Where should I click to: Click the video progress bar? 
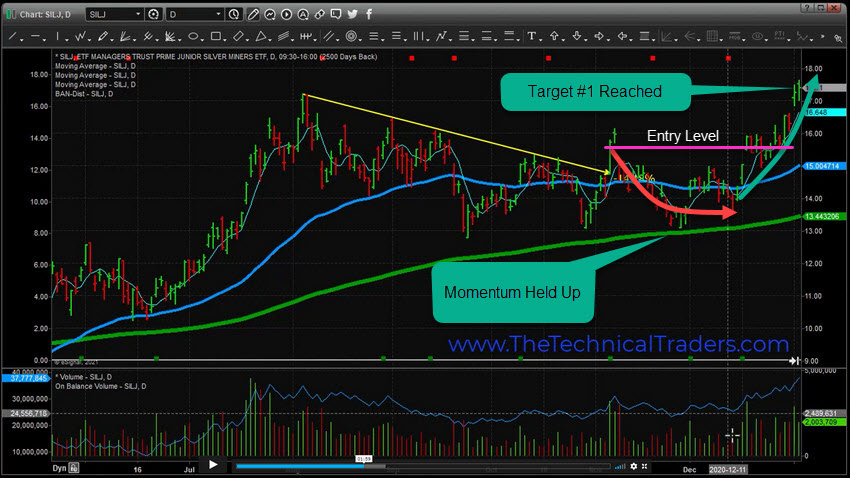[x=423, y=466]
